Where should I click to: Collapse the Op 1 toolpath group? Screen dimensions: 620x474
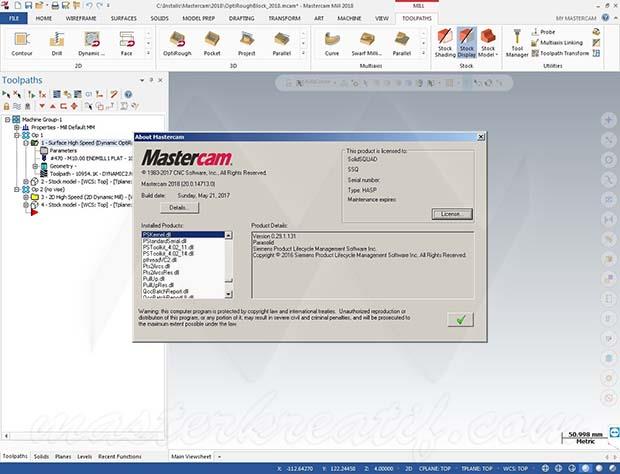coord(17,135)
